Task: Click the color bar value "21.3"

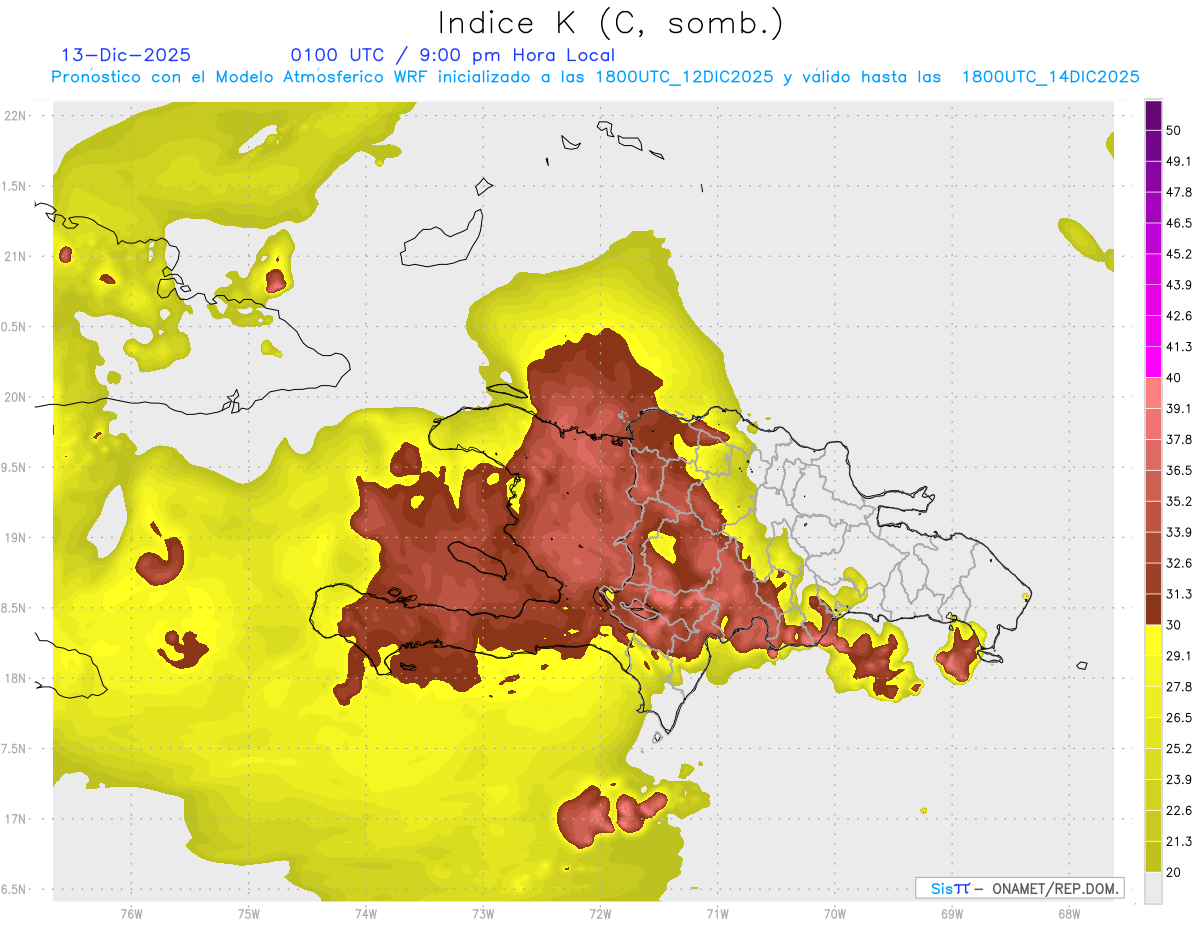Action: (x=1179, y=842)
